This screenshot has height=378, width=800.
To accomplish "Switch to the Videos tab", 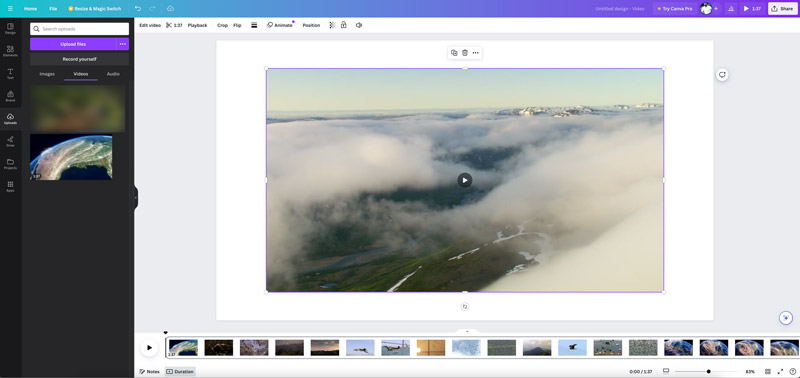I will pos(81,74).
